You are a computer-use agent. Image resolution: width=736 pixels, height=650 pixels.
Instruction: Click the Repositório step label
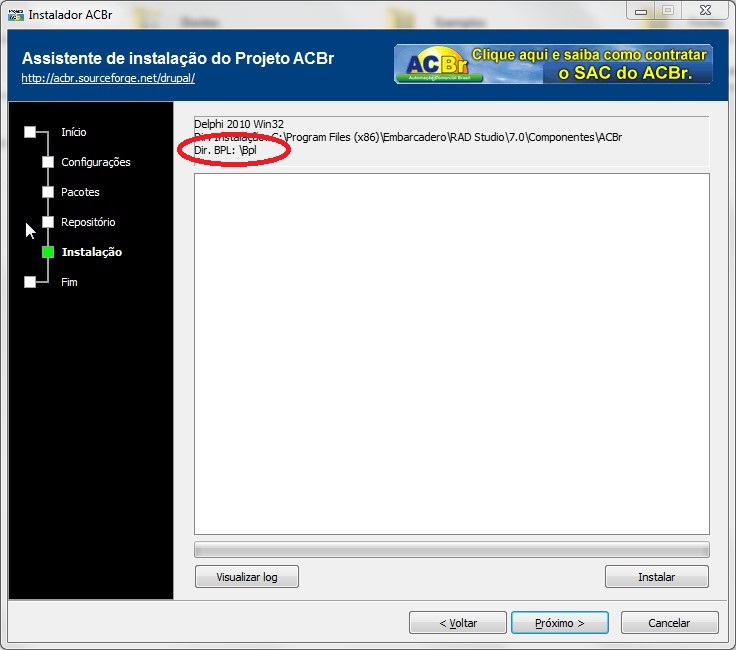[88, 222]
